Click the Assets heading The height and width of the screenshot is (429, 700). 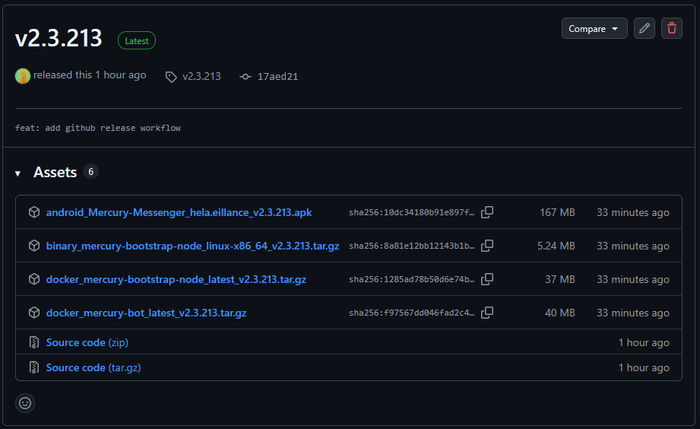pyautogui.click(x=55, y=172)
